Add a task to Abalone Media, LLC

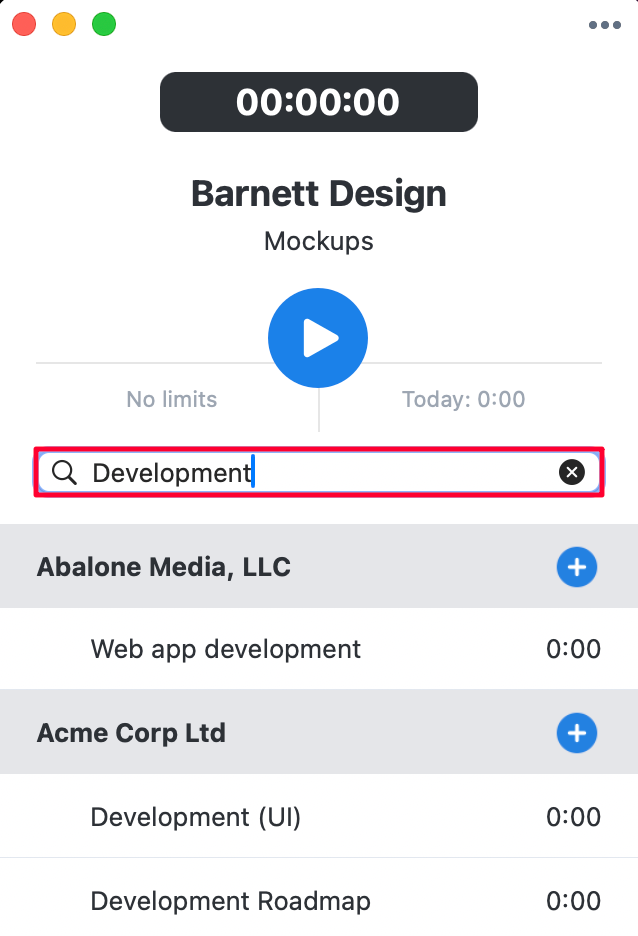pyautogui.click(x=577, y=566)
